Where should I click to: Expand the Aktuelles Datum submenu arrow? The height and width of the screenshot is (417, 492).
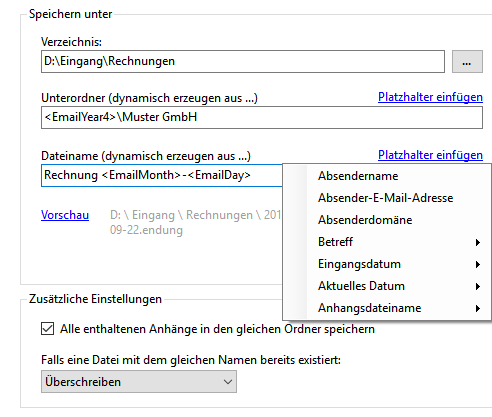478,286
